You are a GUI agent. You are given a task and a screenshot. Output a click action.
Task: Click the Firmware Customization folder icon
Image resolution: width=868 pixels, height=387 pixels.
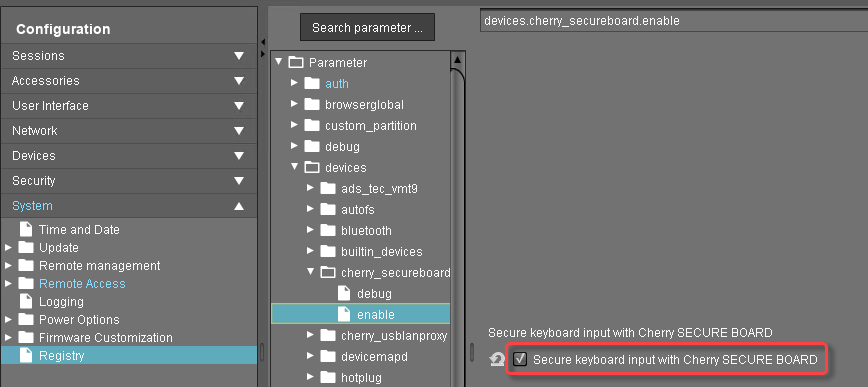tap(26, 337)
